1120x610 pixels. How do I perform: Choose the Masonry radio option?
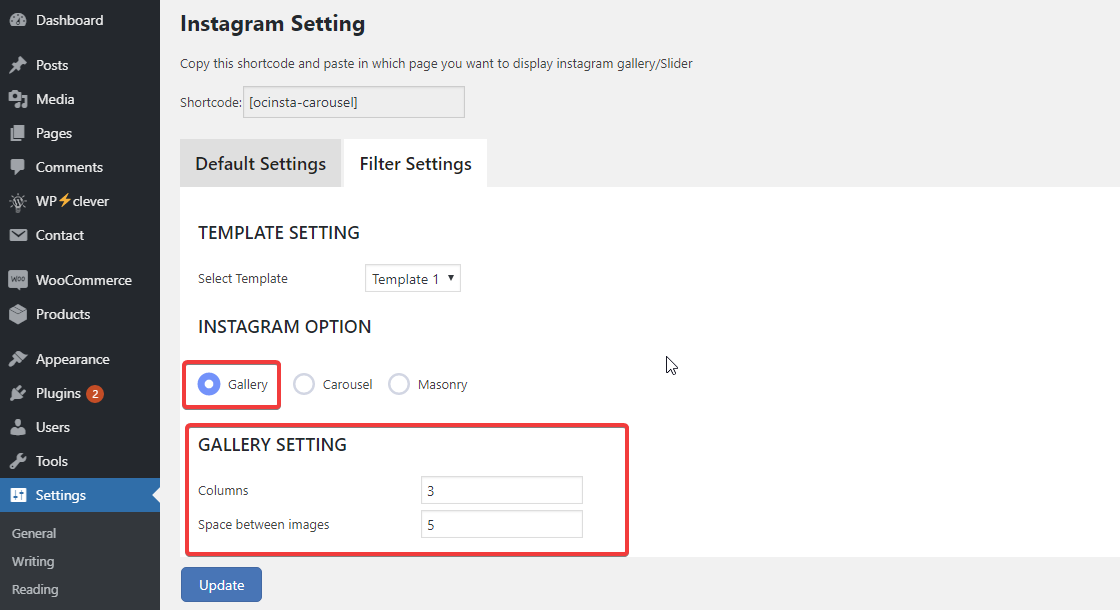[399, 384]
